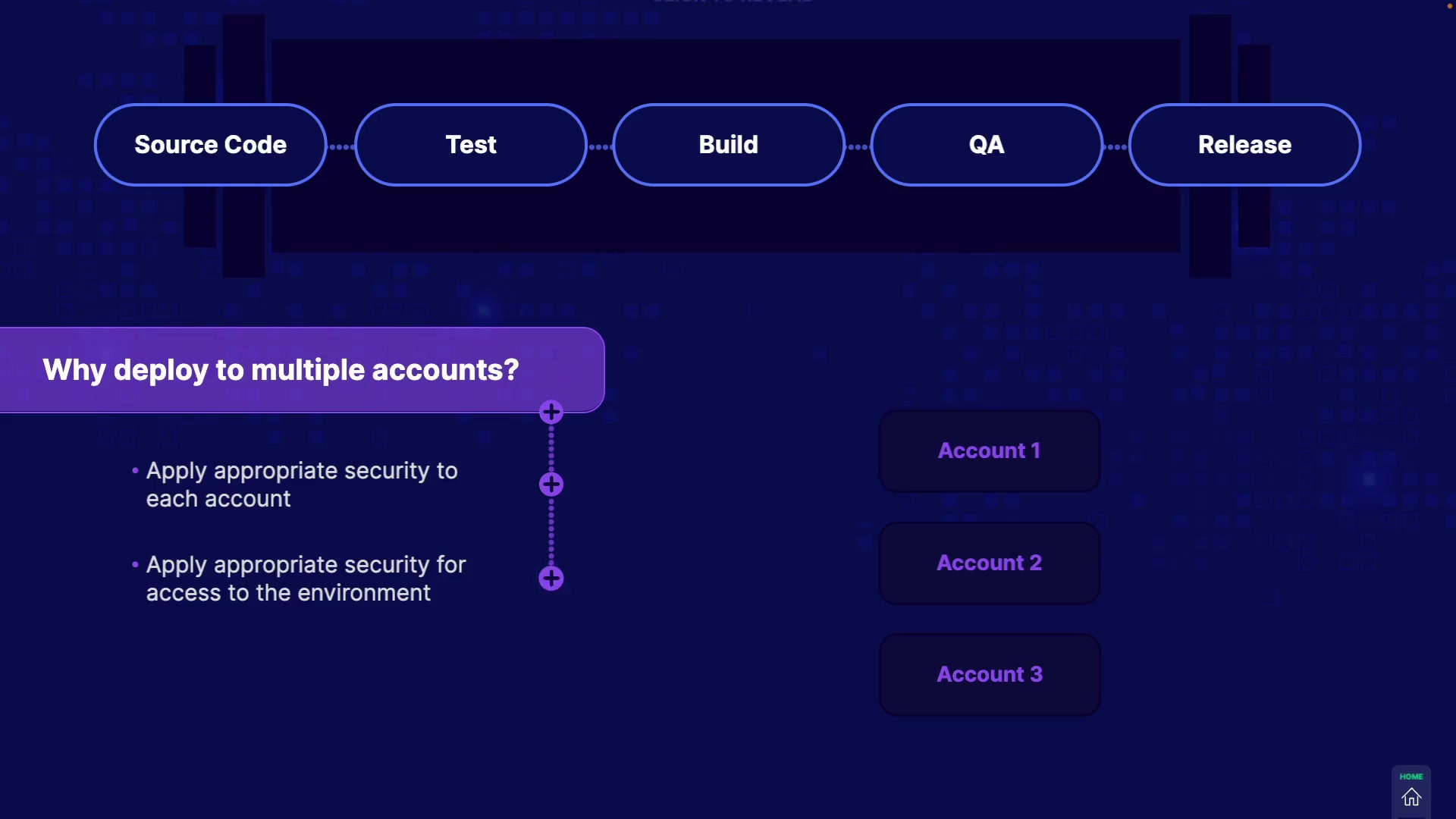Click 'Apply appropriate security to each account' text
The height and width of the screenshot is (819, 1456).
point(301,485)
